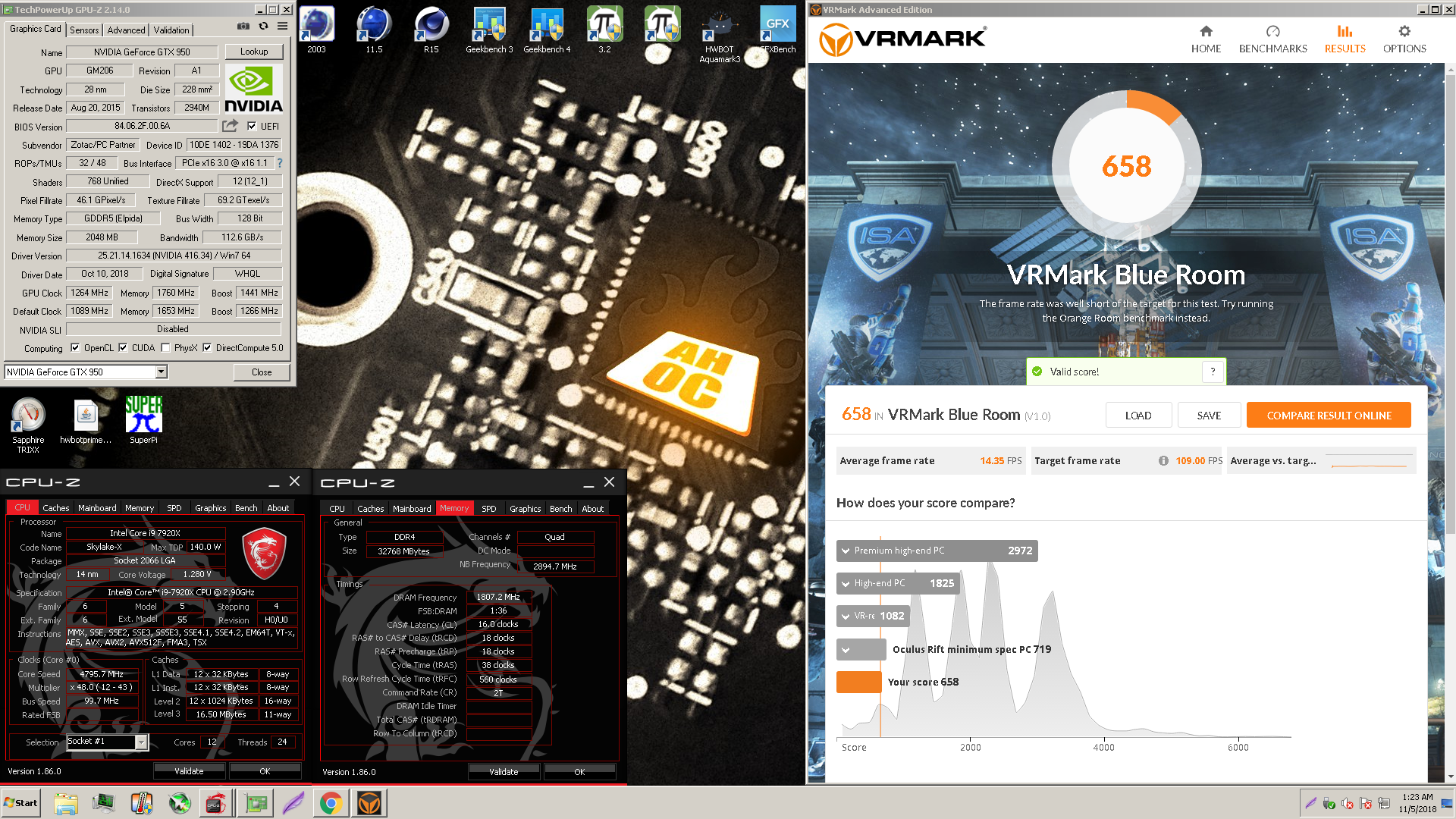Refresh GPU-Z readings with refresh icon
Viewport: 1456px width, 819px height.
pos(263,27)
